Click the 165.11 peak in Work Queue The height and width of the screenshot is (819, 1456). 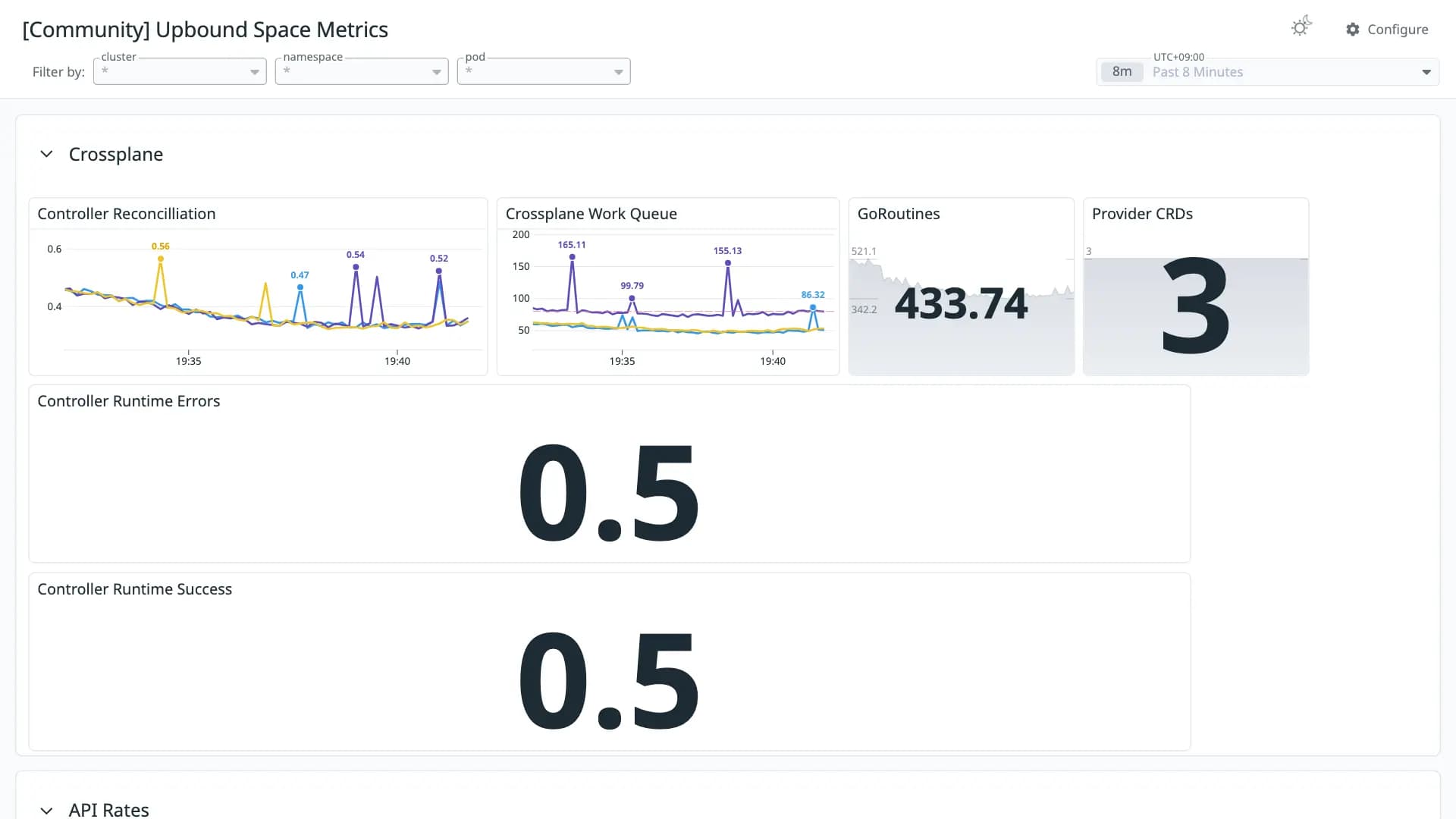[572, 257]
